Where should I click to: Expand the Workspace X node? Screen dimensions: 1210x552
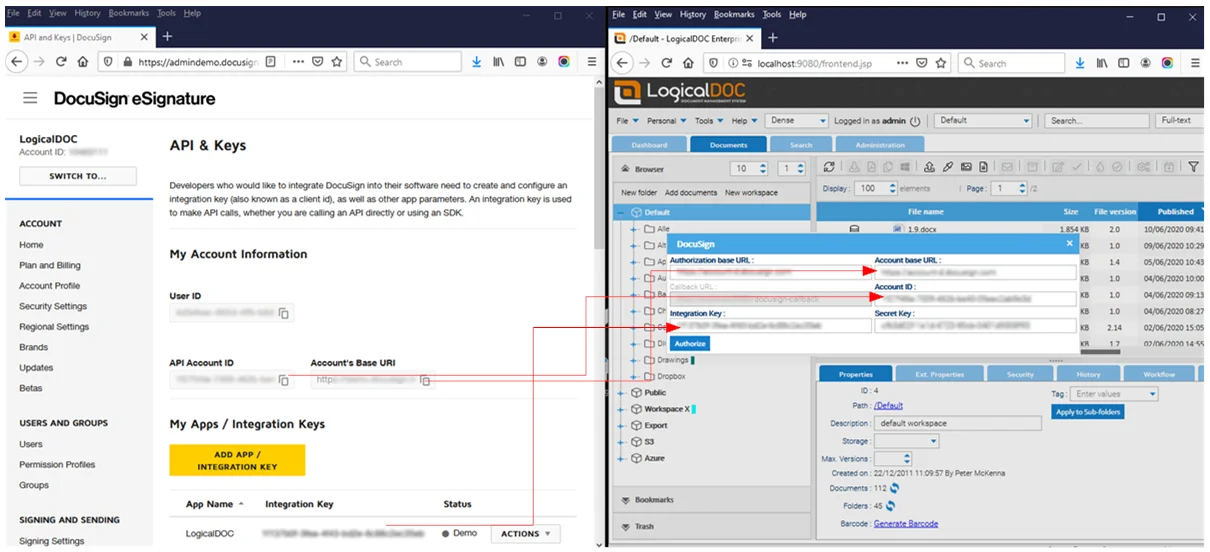coord(621,409)
